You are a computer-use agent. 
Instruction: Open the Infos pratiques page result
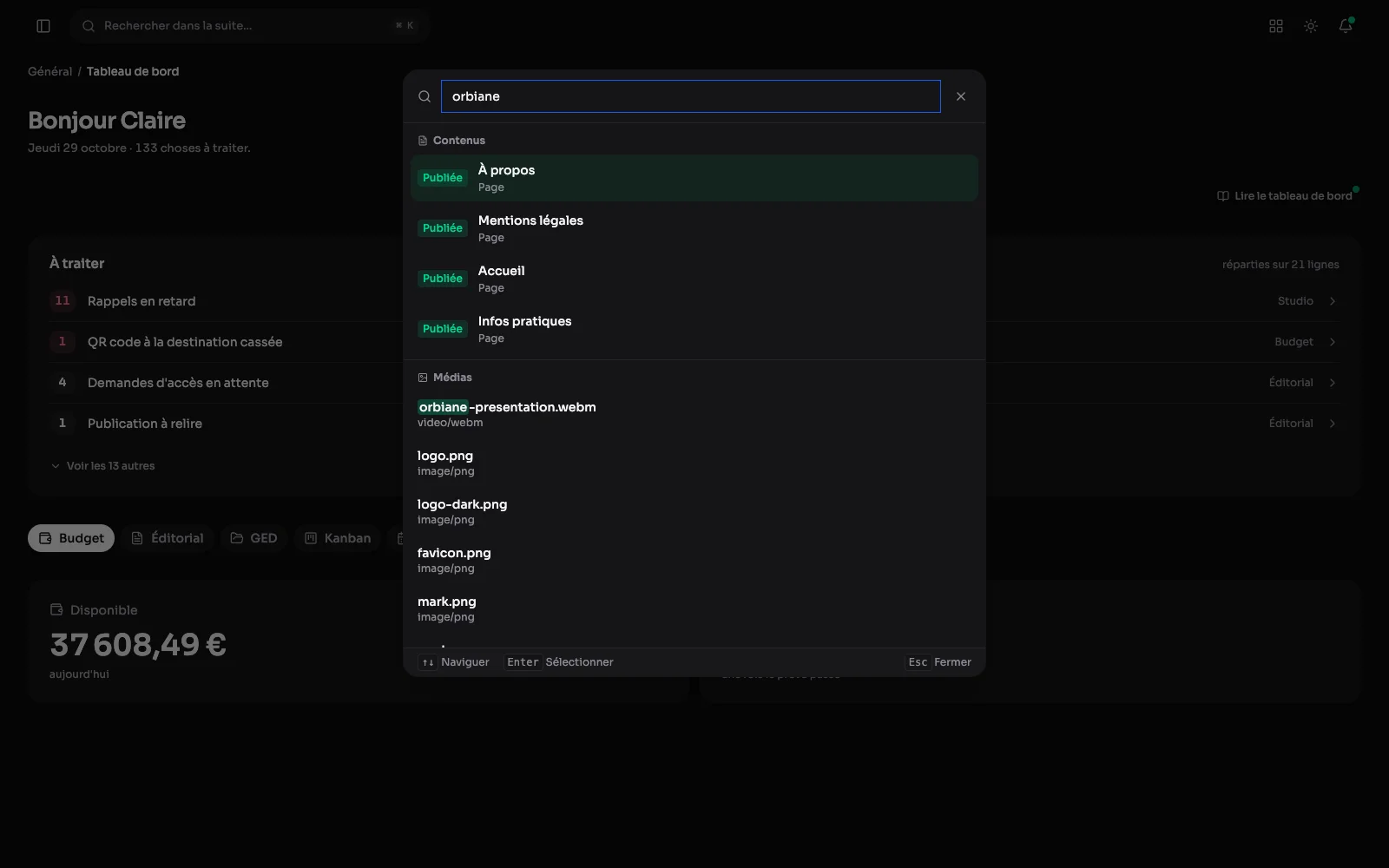click(x=694, y=329)
